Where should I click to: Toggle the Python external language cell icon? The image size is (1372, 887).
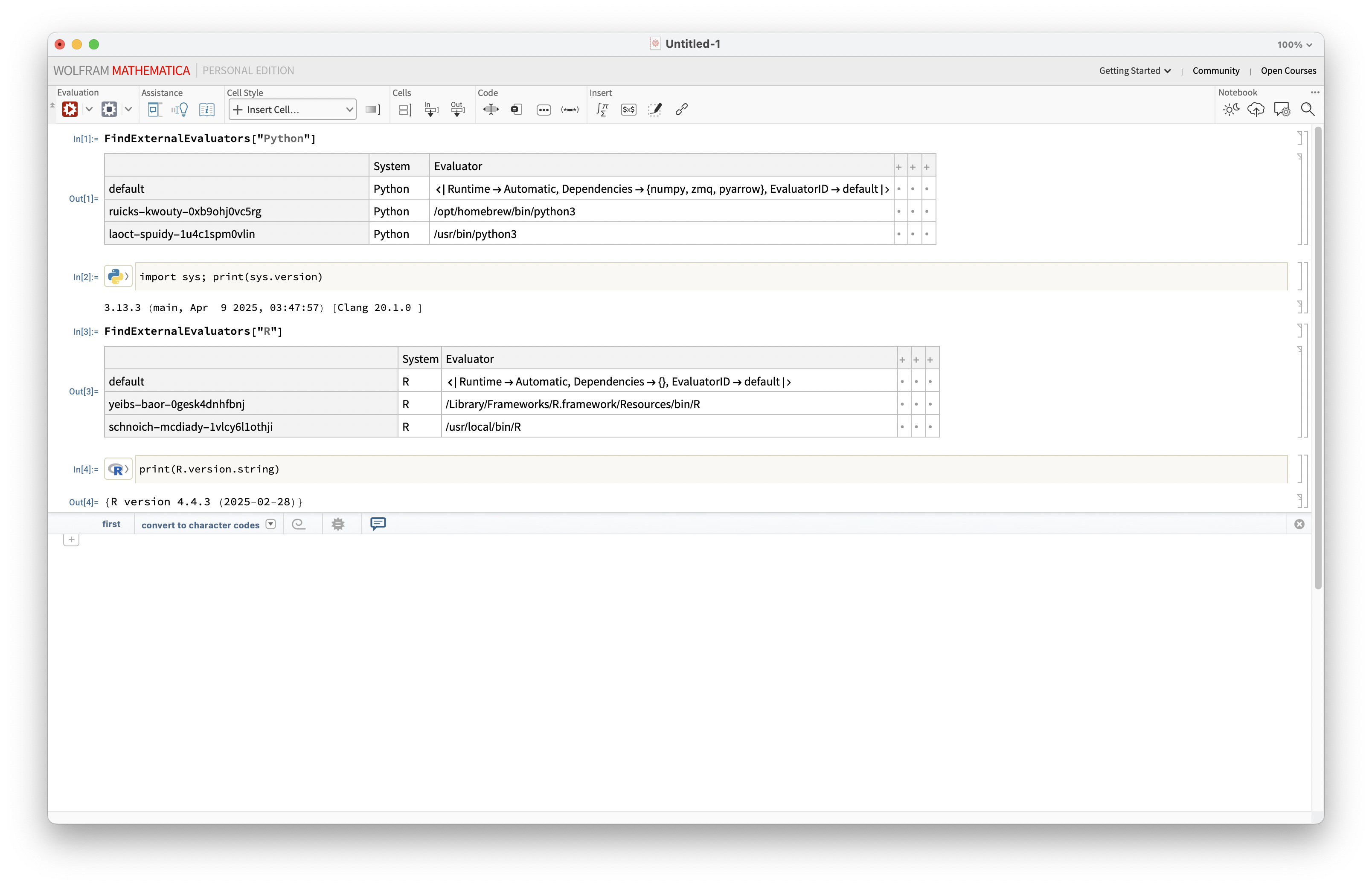pyautogui.click(x=118, y=276)
